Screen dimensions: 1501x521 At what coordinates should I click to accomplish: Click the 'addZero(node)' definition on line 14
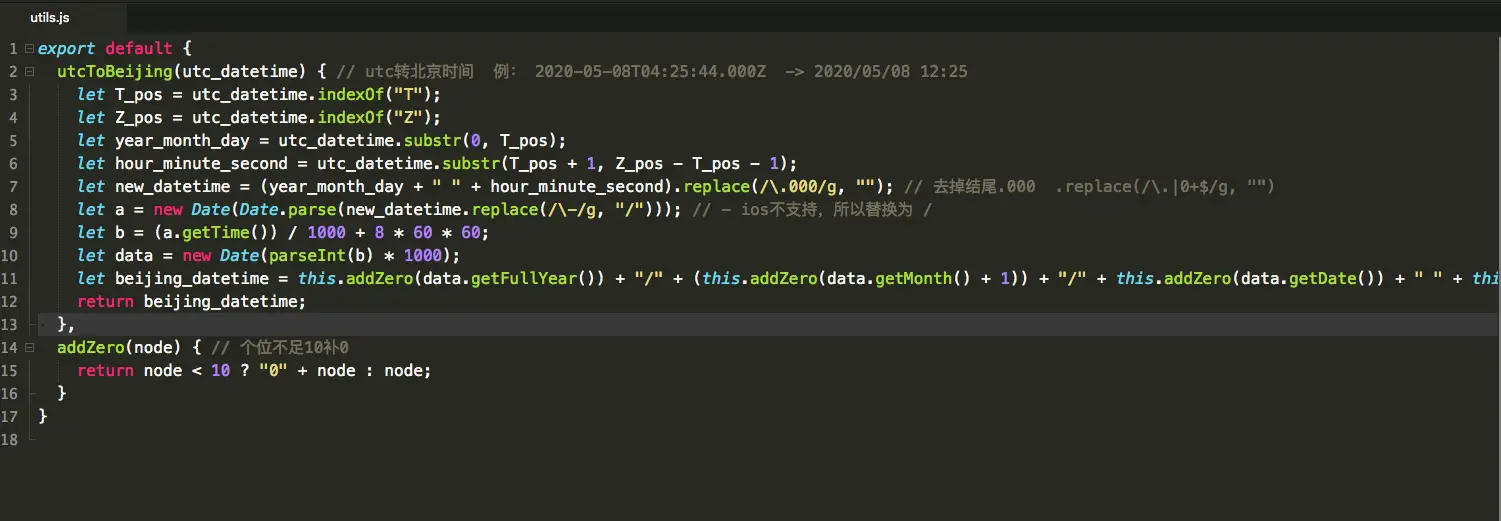coord(119,347)
